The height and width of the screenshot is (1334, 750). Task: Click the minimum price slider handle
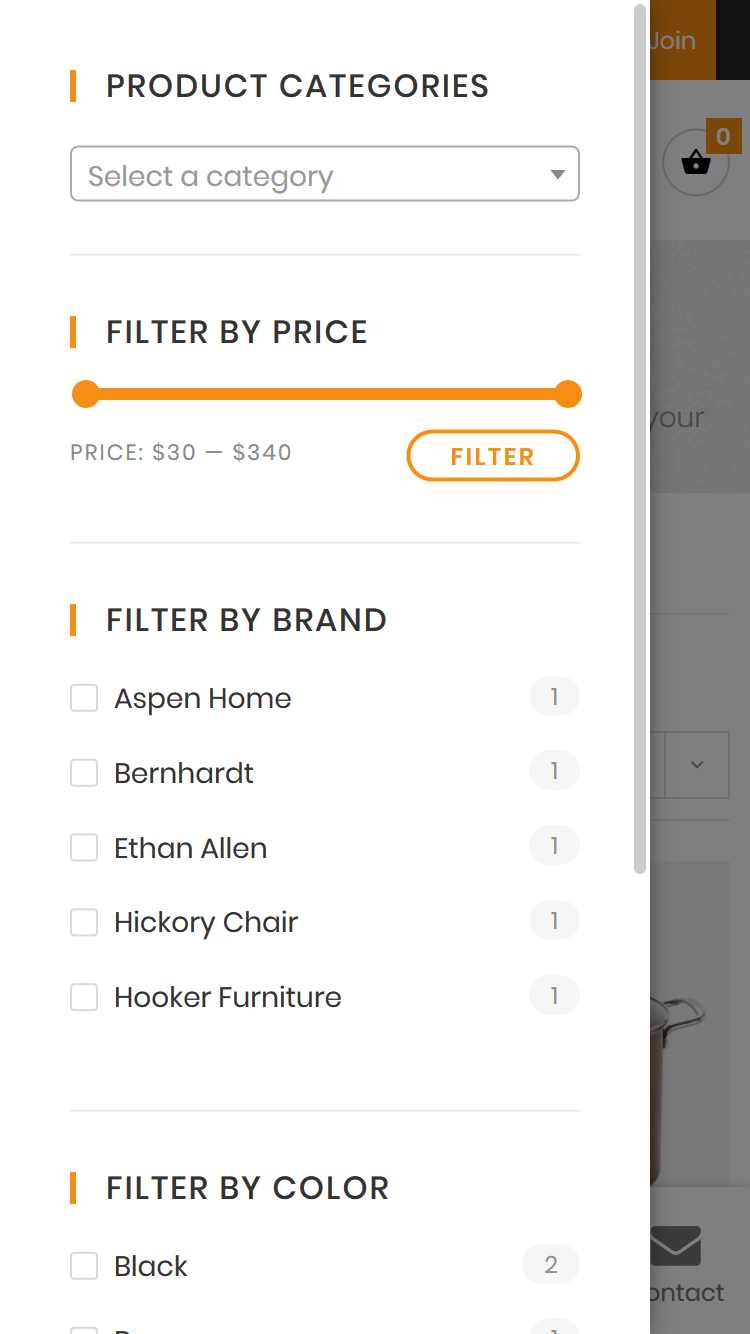click(86, 394)
